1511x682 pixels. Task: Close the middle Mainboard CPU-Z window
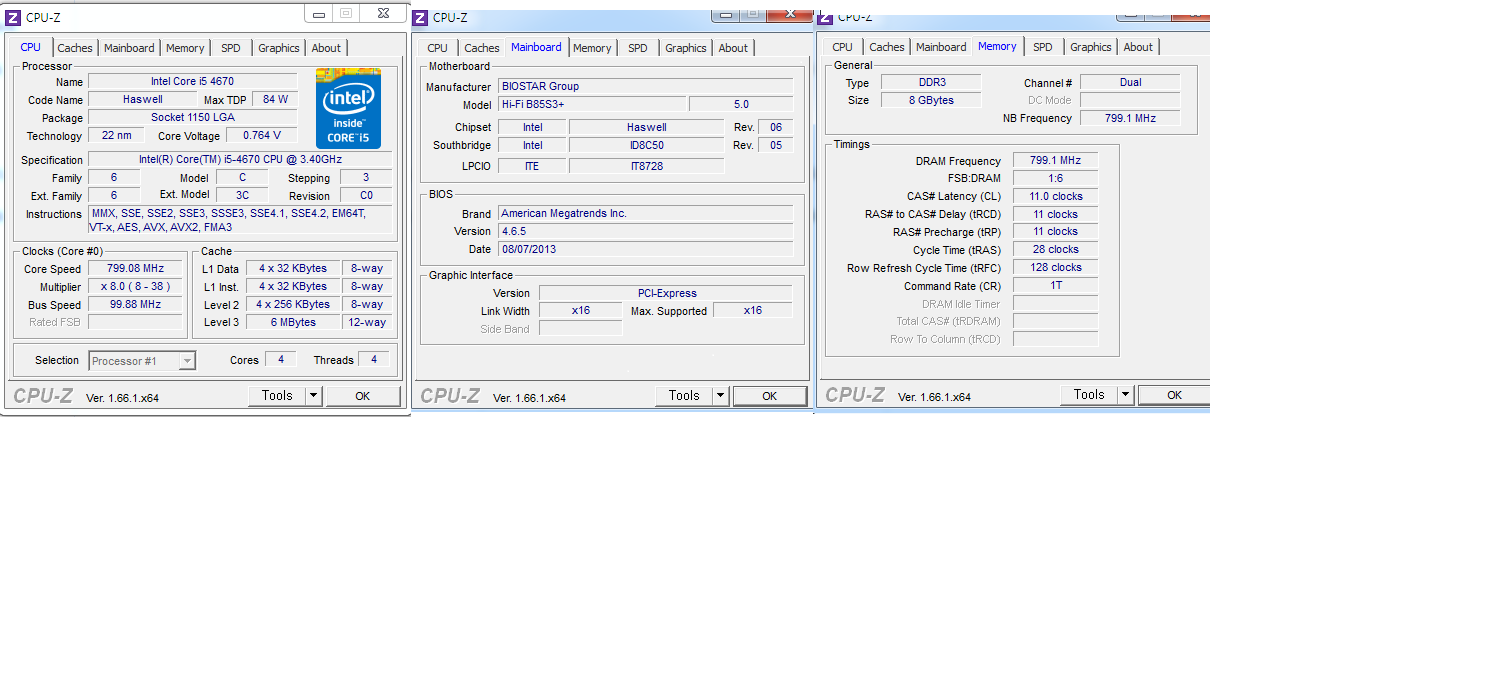[792, 13]
